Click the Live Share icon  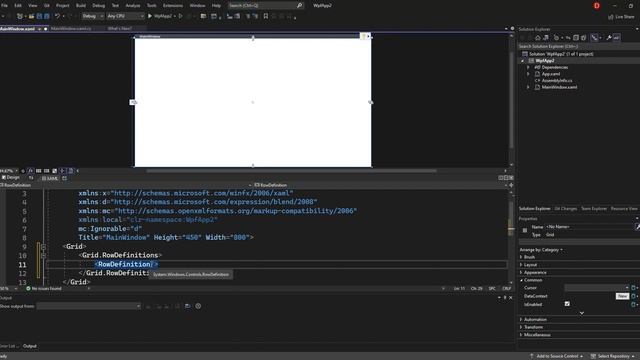click(611, 17)
